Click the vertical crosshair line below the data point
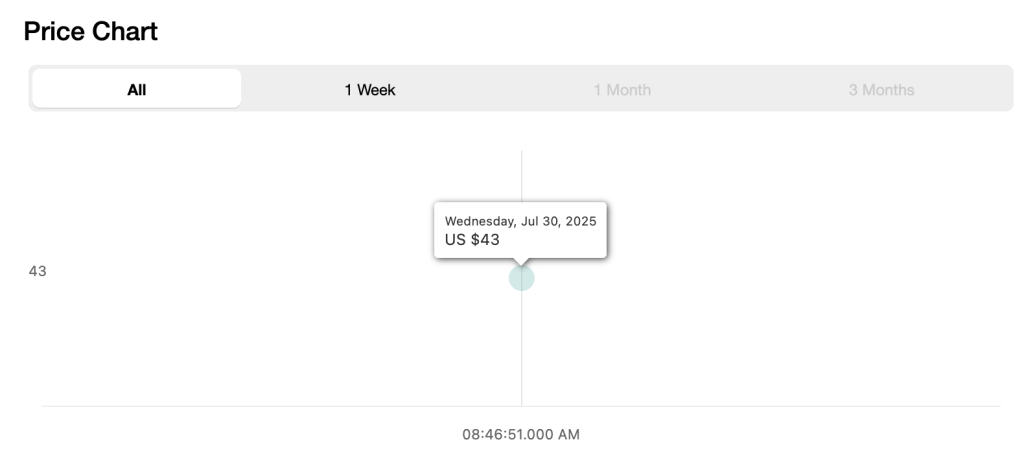The width and height of the screenshot is (1024, 464). 522,348
